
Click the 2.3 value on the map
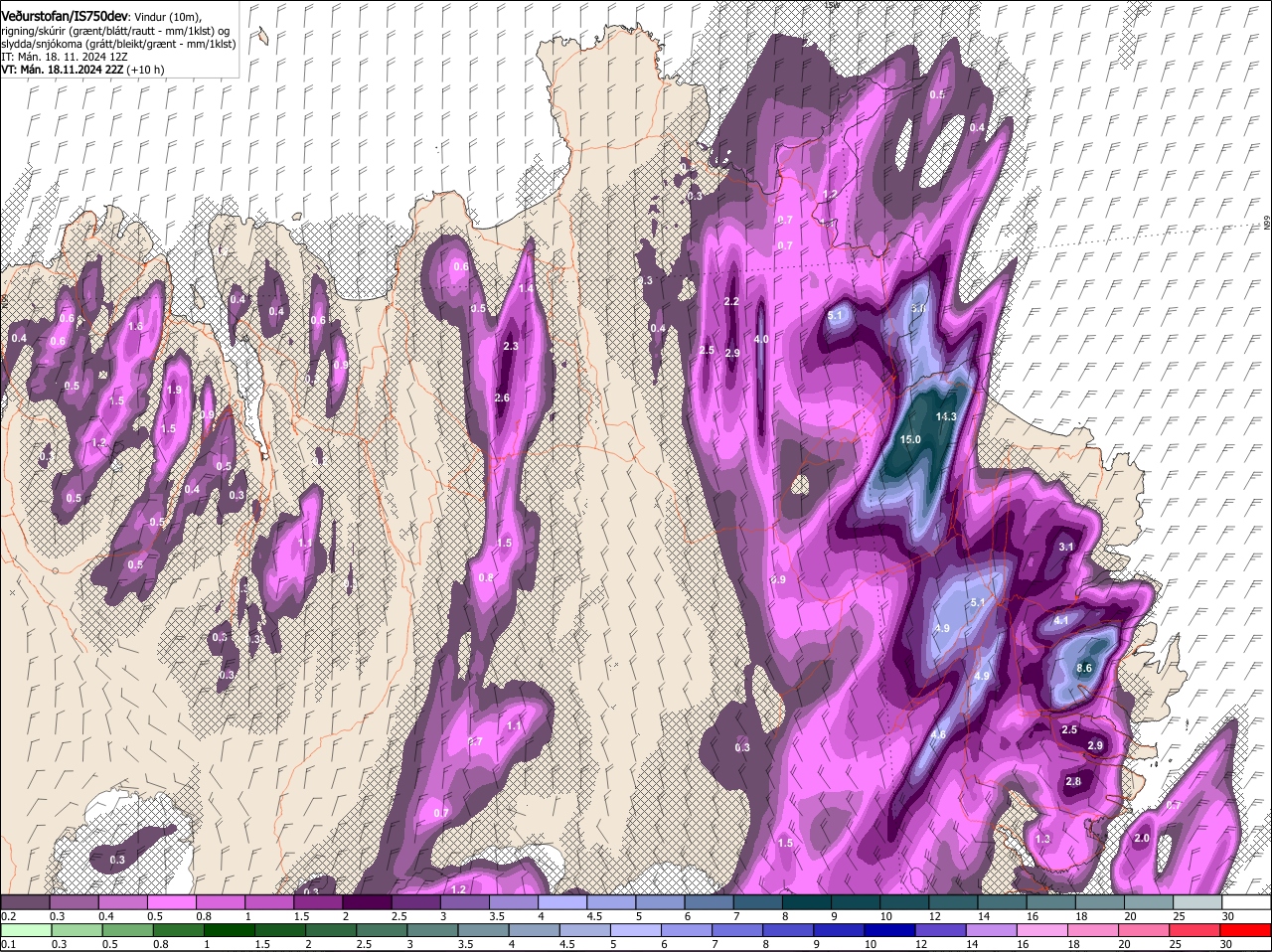click(x=512, y=346)
